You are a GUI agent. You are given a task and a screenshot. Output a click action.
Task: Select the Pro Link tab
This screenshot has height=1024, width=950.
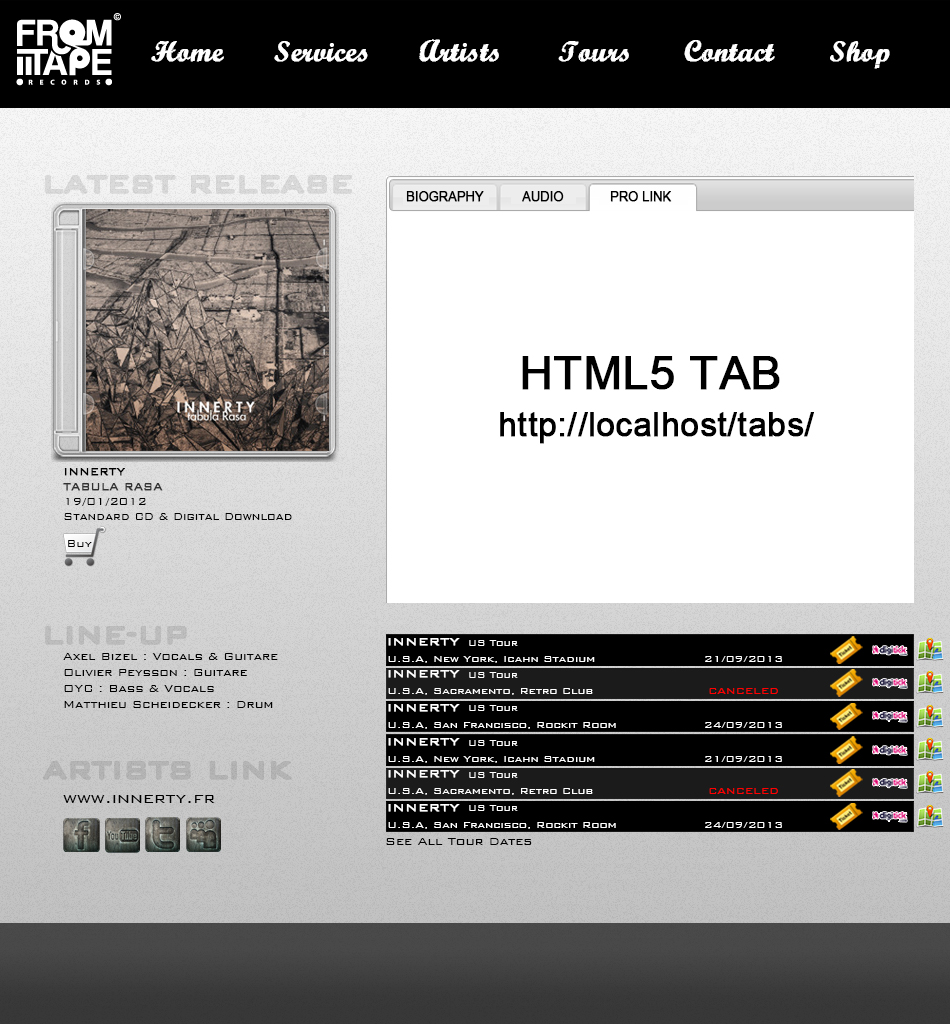(641, 197)
